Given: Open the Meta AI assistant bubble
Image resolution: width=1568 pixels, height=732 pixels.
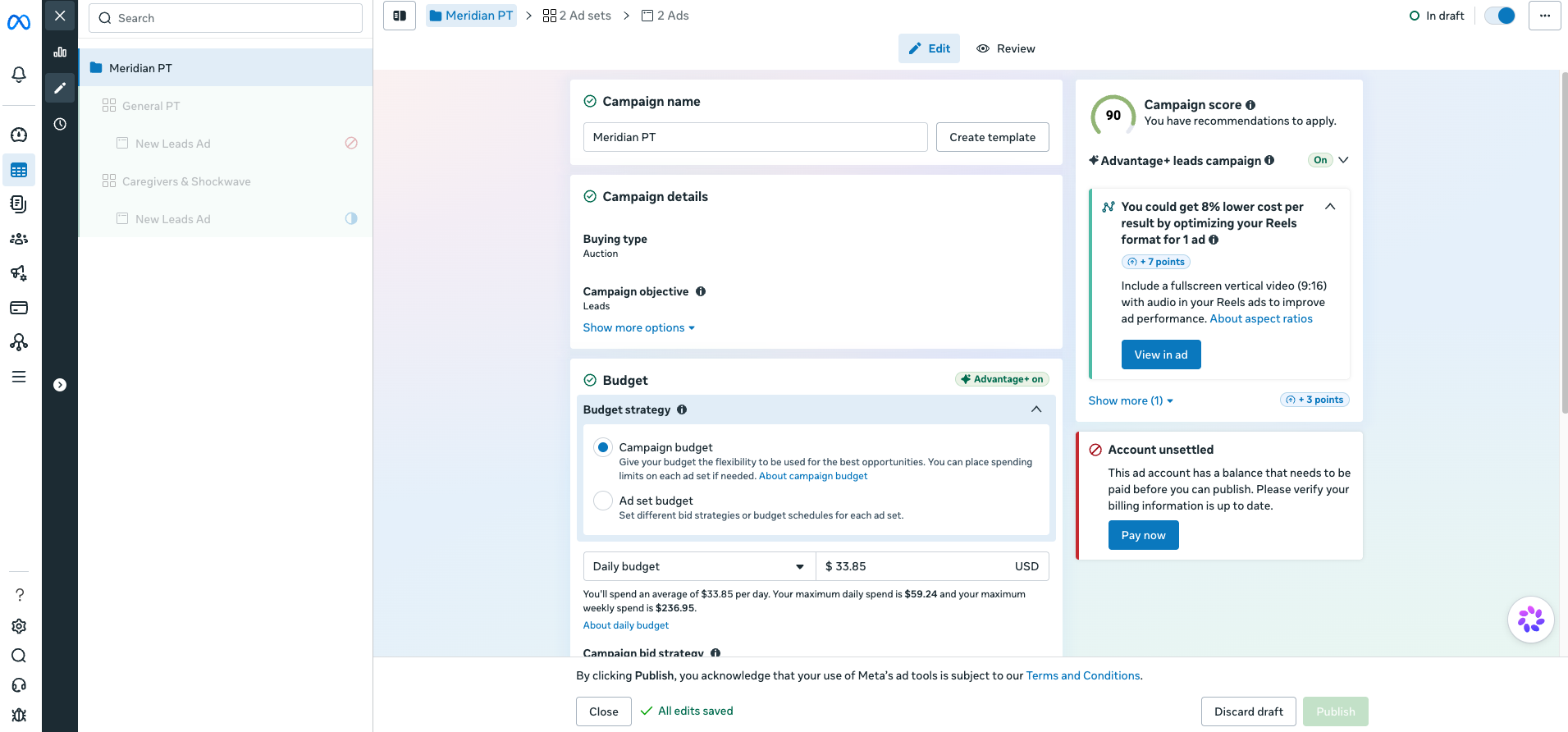Looking at the screenshot, I should (1531, 620).
